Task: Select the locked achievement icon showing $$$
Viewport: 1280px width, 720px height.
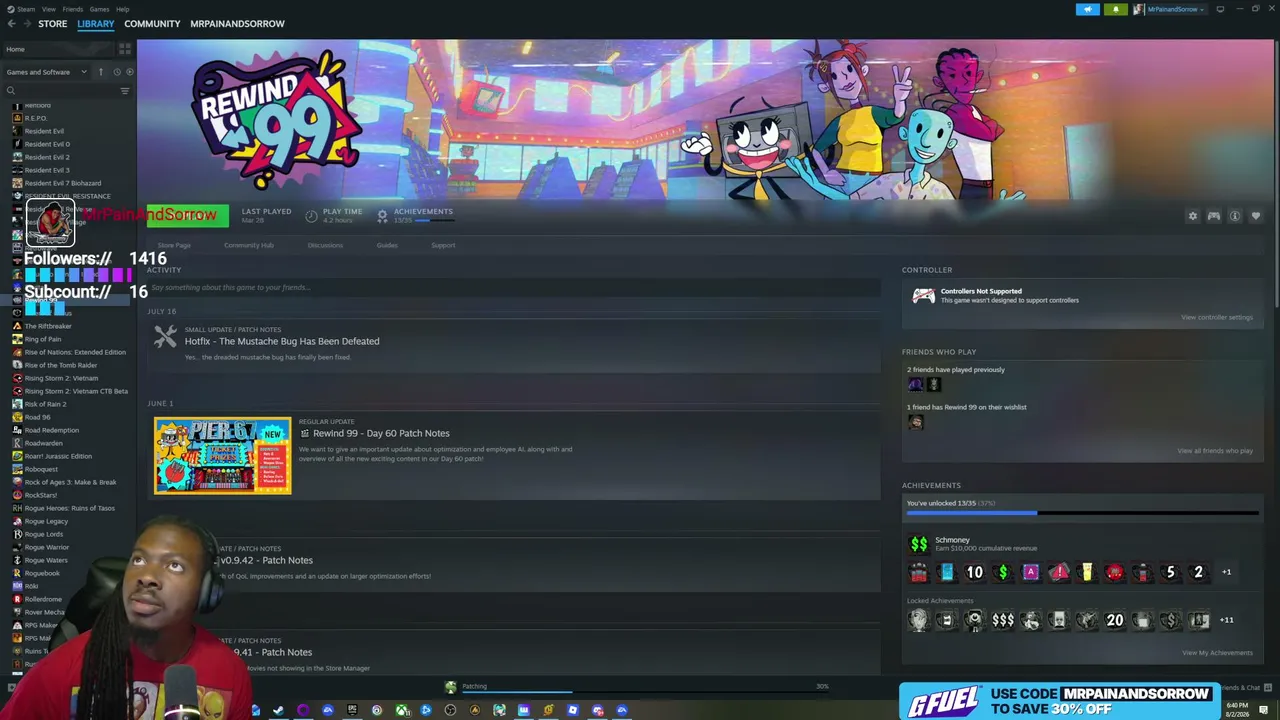Action: click(x=1002, y=620)
